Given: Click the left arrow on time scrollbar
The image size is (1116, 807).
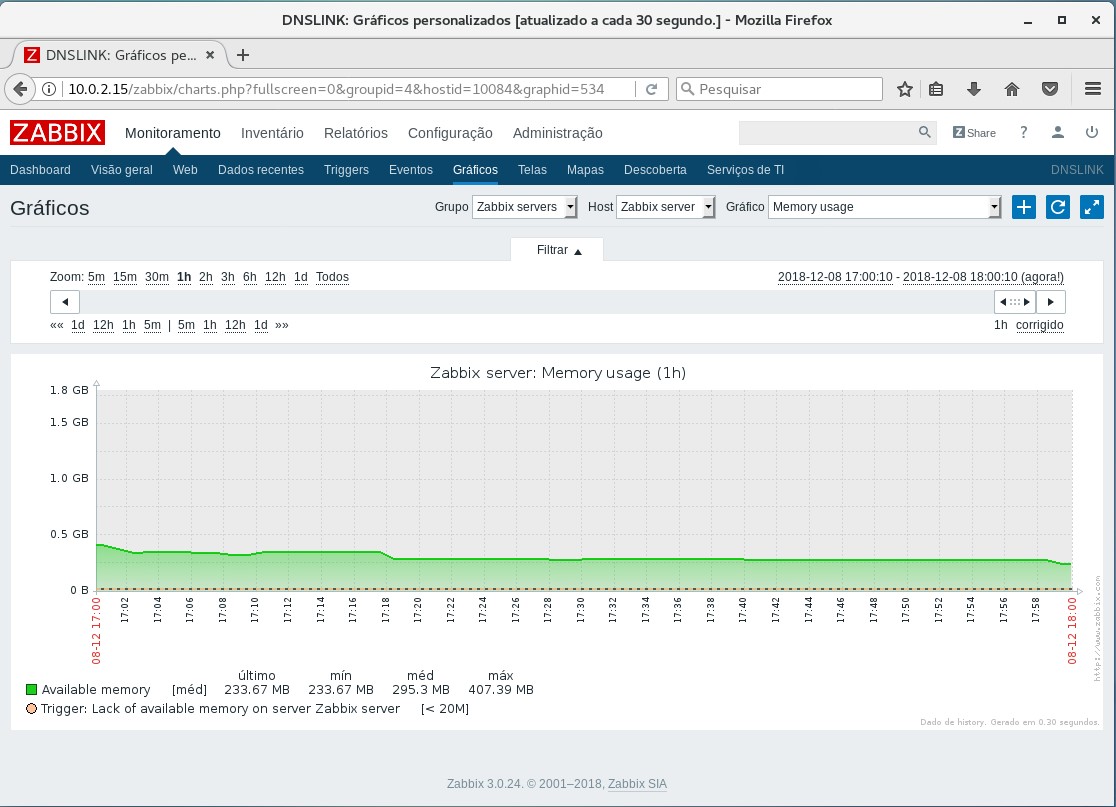Looking at the screenshot, I should click(x=65, y=302).
